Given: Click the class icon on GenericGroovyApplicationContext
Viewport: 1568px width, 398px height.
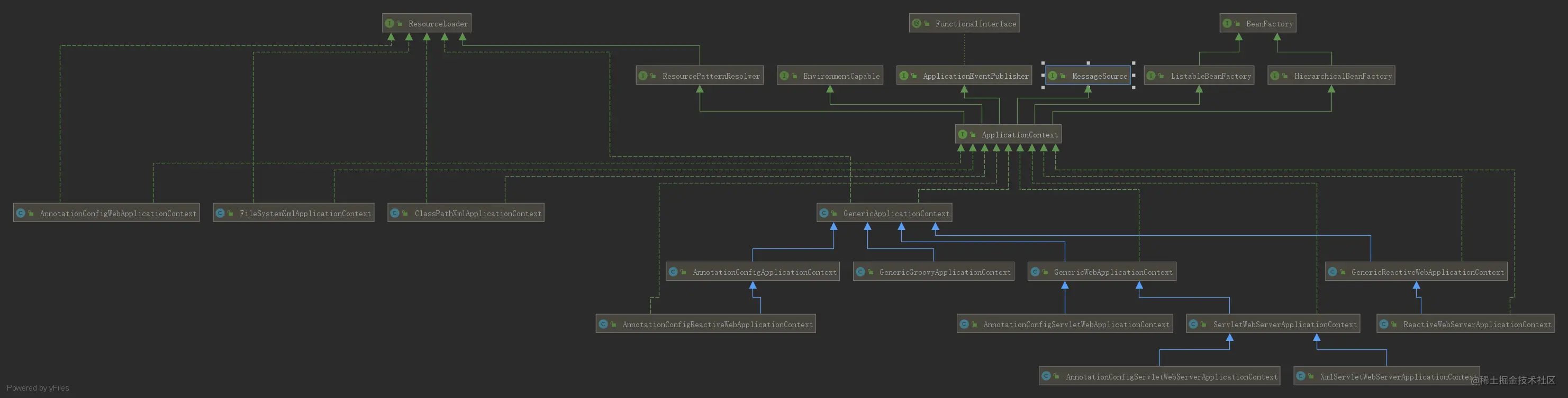Looking at the screenshot, I should [x=860, y=272].
